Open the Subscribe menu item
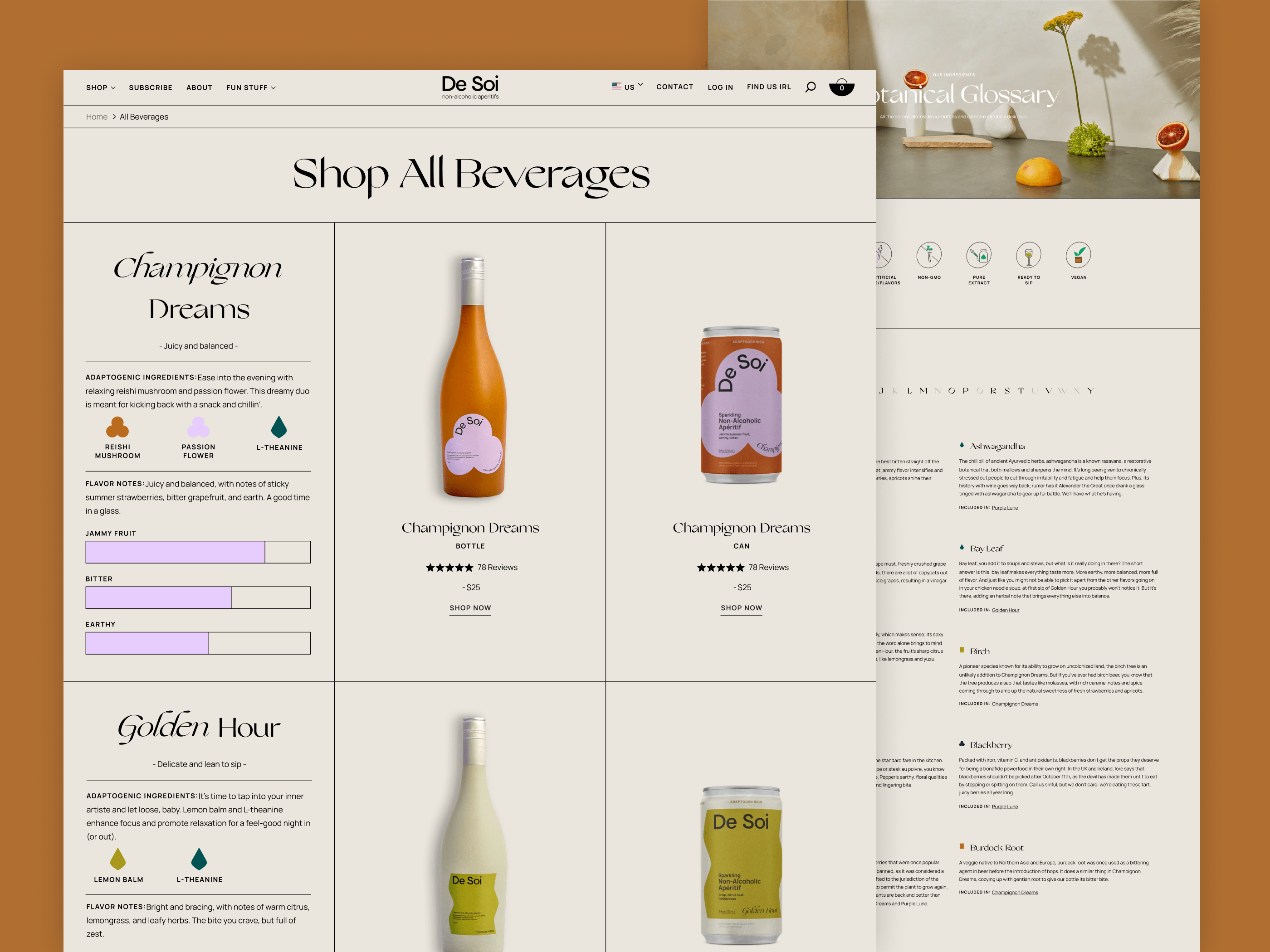The width and height of the screenshot is (1270, 952). [151, 88]
